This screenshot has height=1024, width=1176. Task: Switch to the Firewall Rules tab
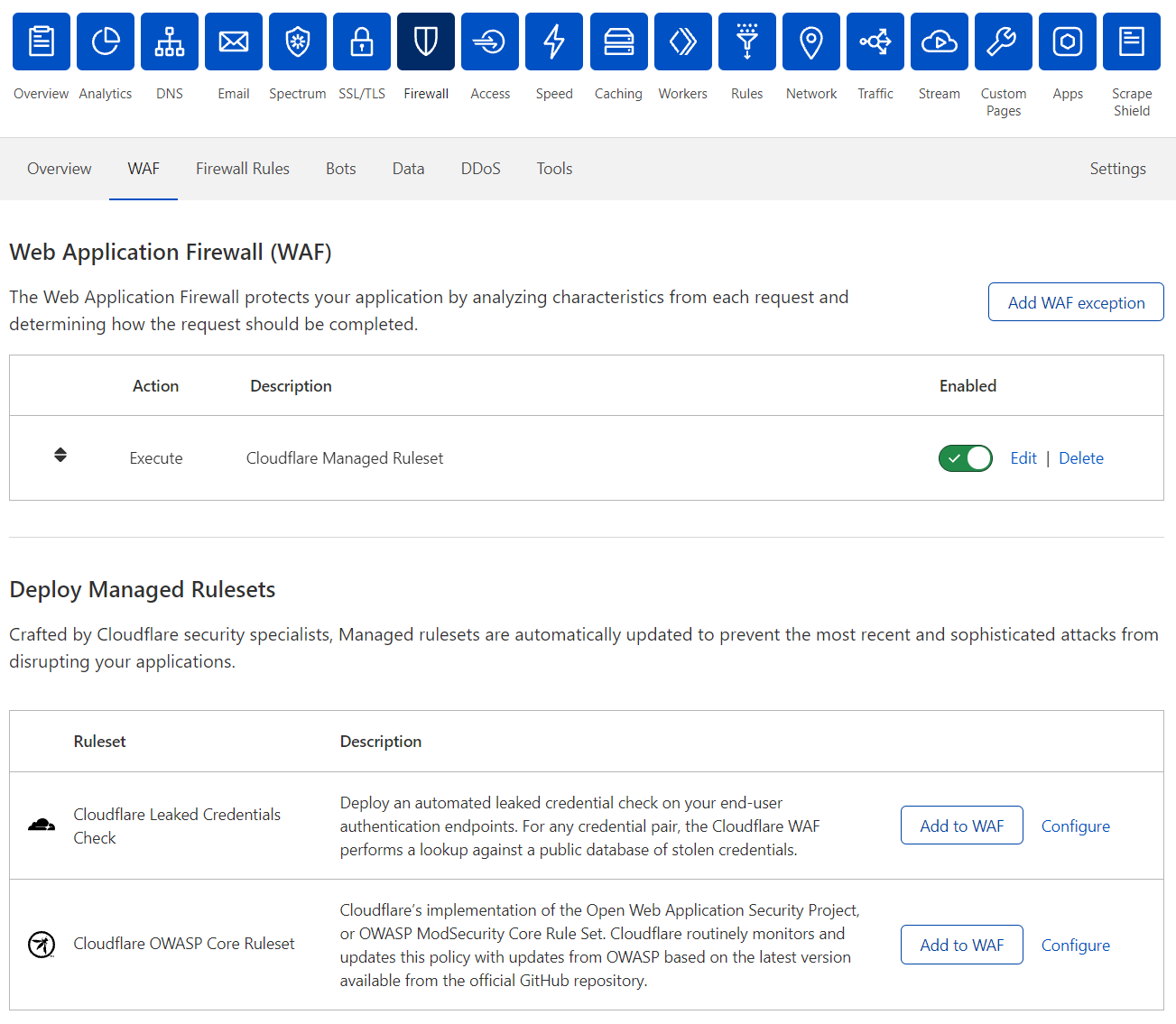[242, 169]
